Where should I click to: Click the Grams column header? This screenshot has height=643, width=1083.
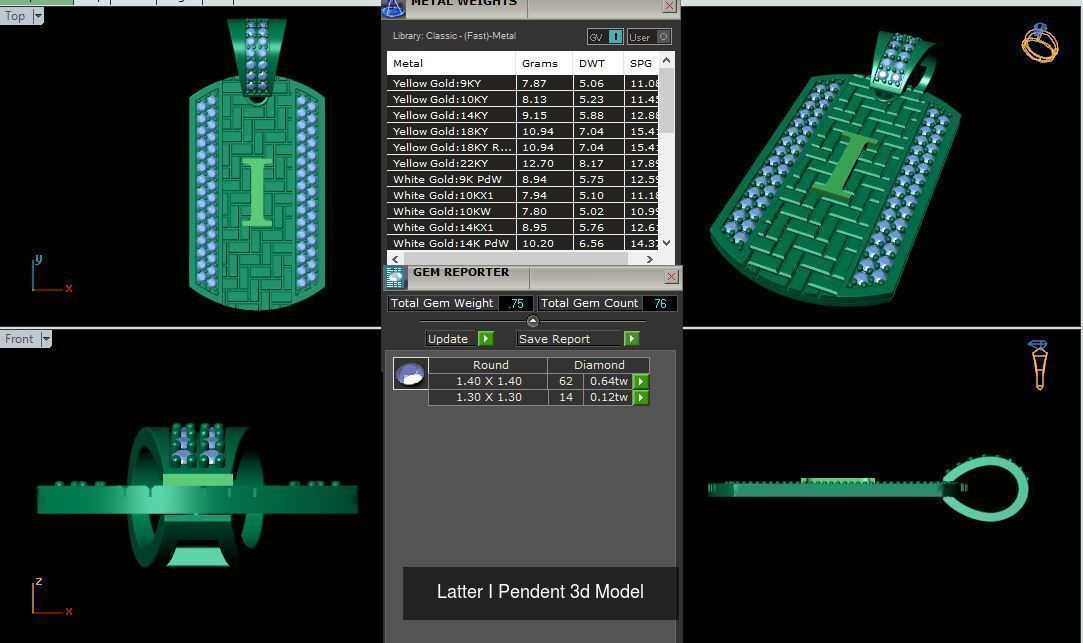point(544,63)
